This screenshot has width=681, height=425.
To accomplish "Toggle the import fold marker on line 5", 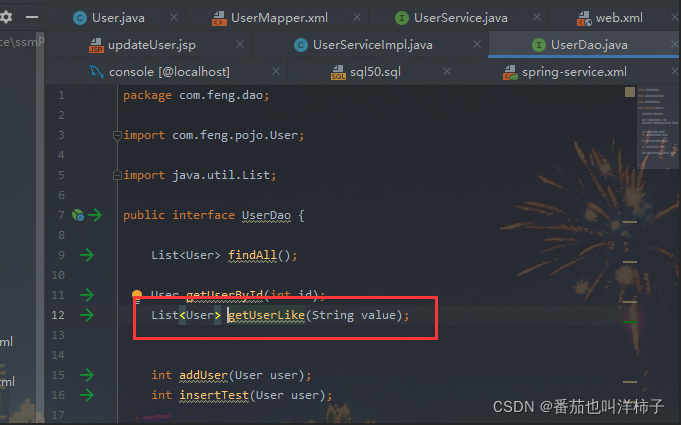I will (x=117, y=175).
